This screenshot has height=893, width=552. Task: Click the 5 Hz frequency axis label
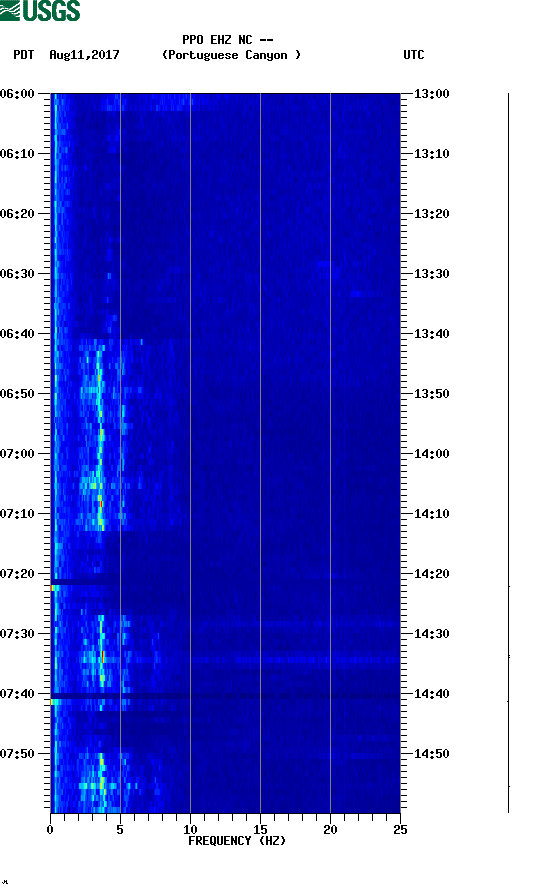[x=120, y=829]
